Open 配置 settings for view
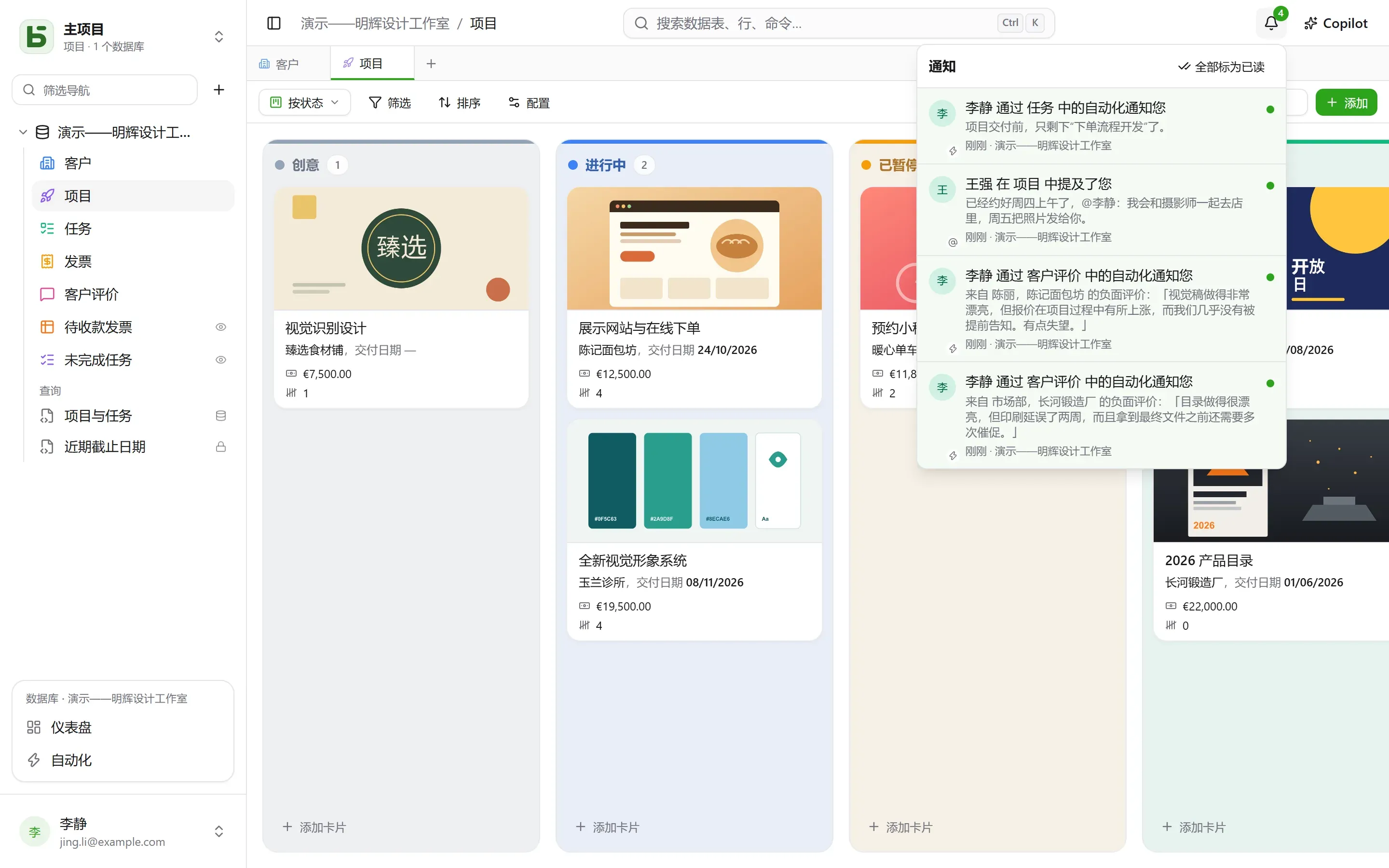This screenshot has height=868, width=1389. (x=529, y=103)
